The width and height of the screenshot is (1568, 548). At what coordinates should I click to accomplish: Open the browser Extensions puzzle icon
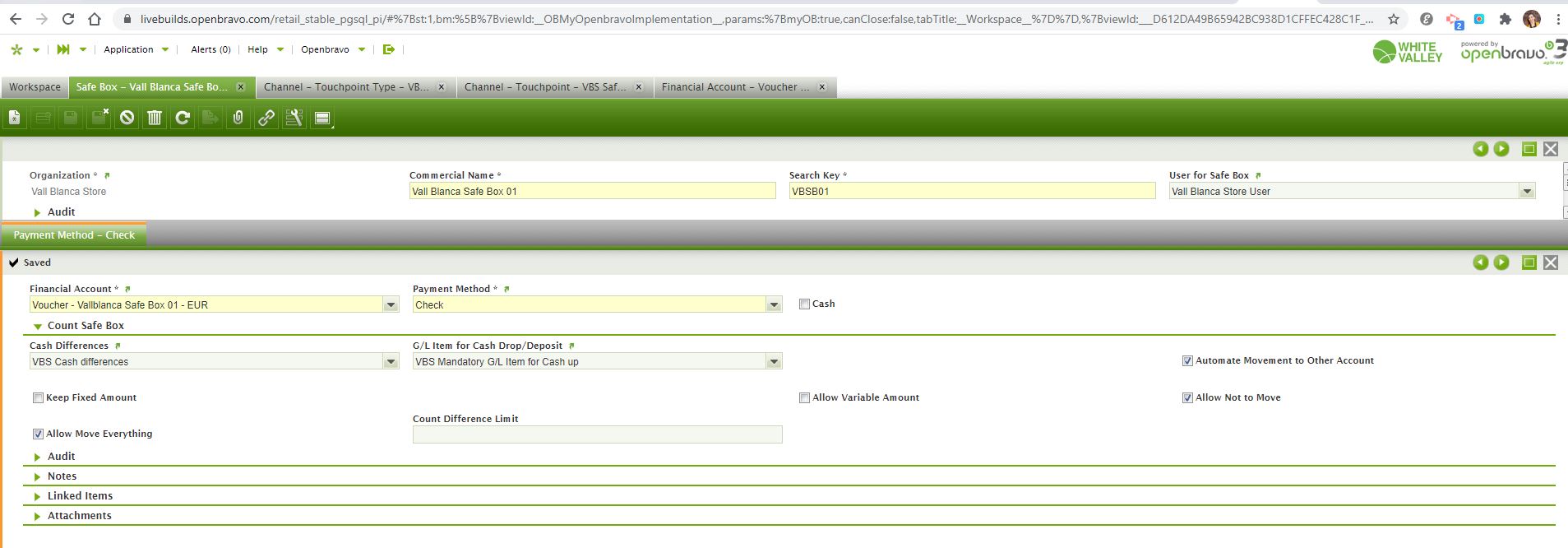(1505, 19)
